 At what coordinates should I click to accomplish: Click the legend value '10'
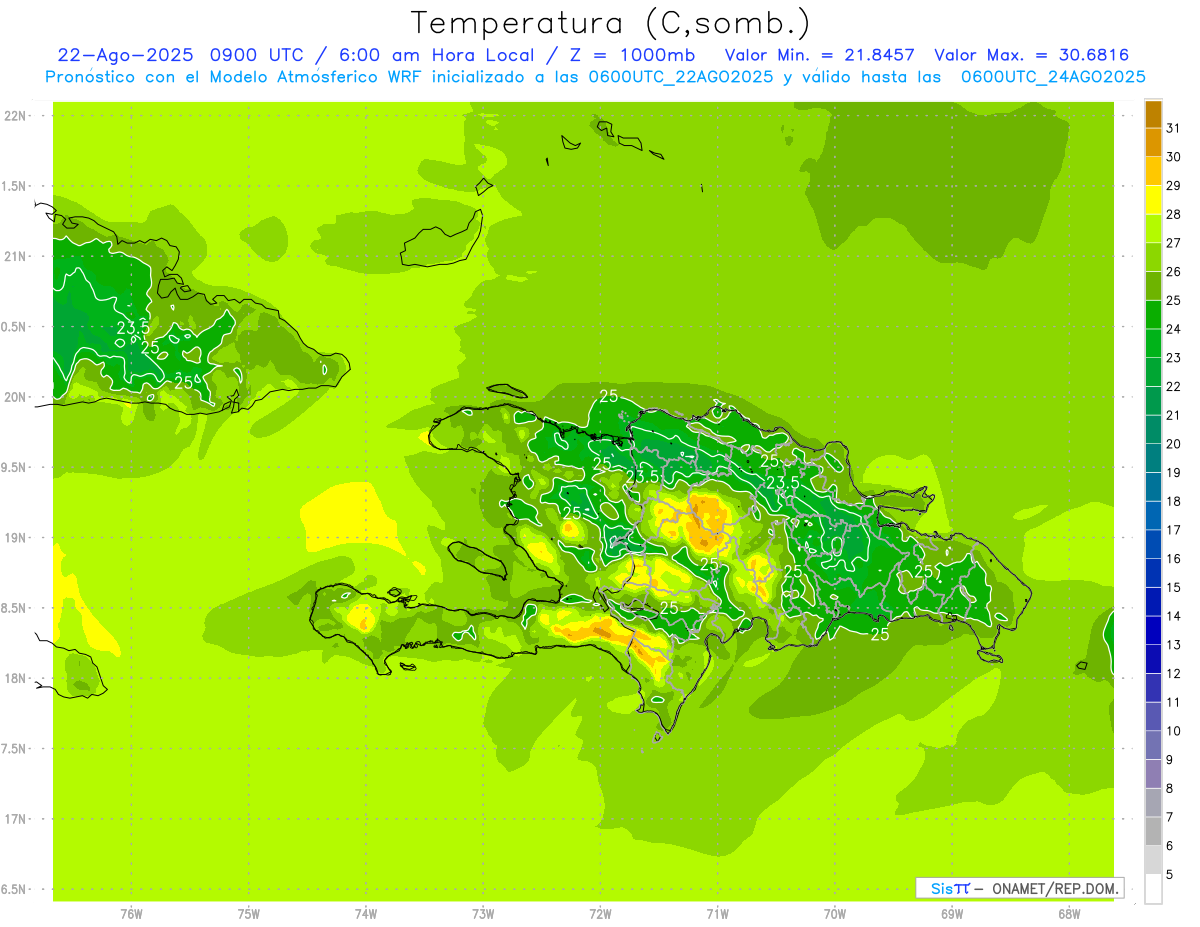[x=1173, y=730]
